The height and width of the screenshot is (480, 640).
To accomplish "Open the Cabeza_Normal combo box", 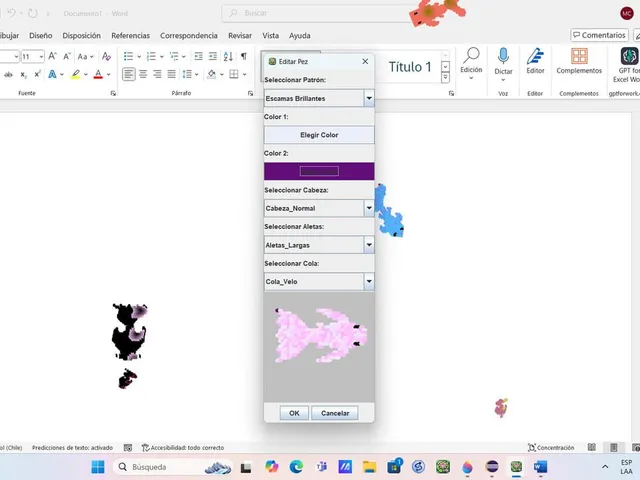I will pos(319,208).
